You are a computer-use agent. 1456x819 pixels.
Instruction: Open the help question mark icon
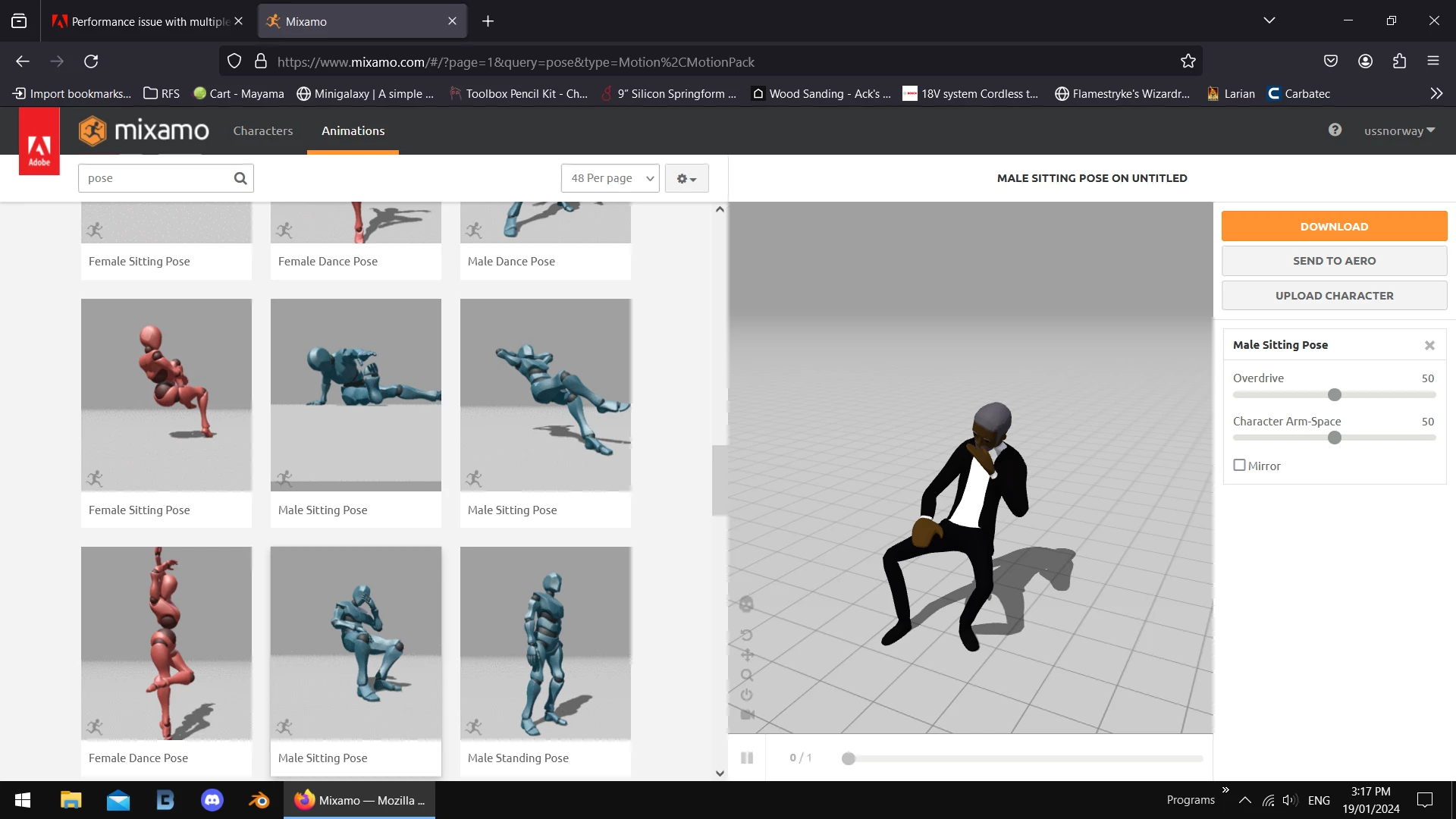(x=1335, y=130)
